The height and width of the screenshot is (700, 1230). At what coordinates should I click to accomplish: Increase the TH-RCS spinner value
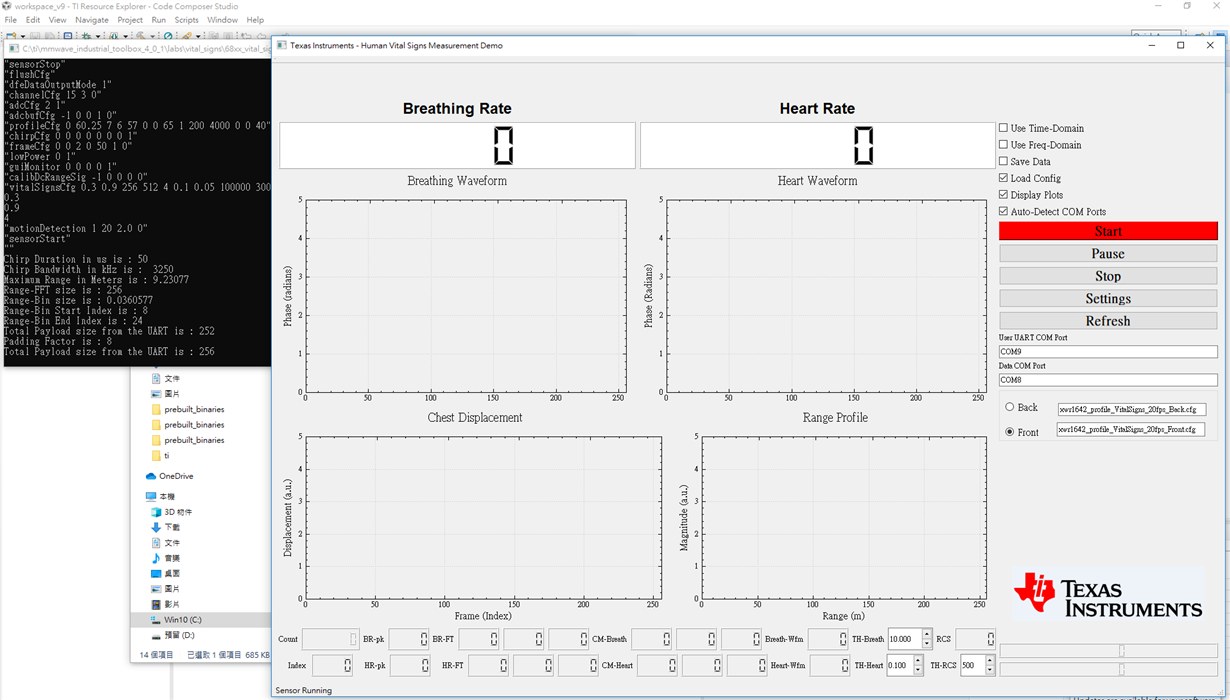point(990,660)
